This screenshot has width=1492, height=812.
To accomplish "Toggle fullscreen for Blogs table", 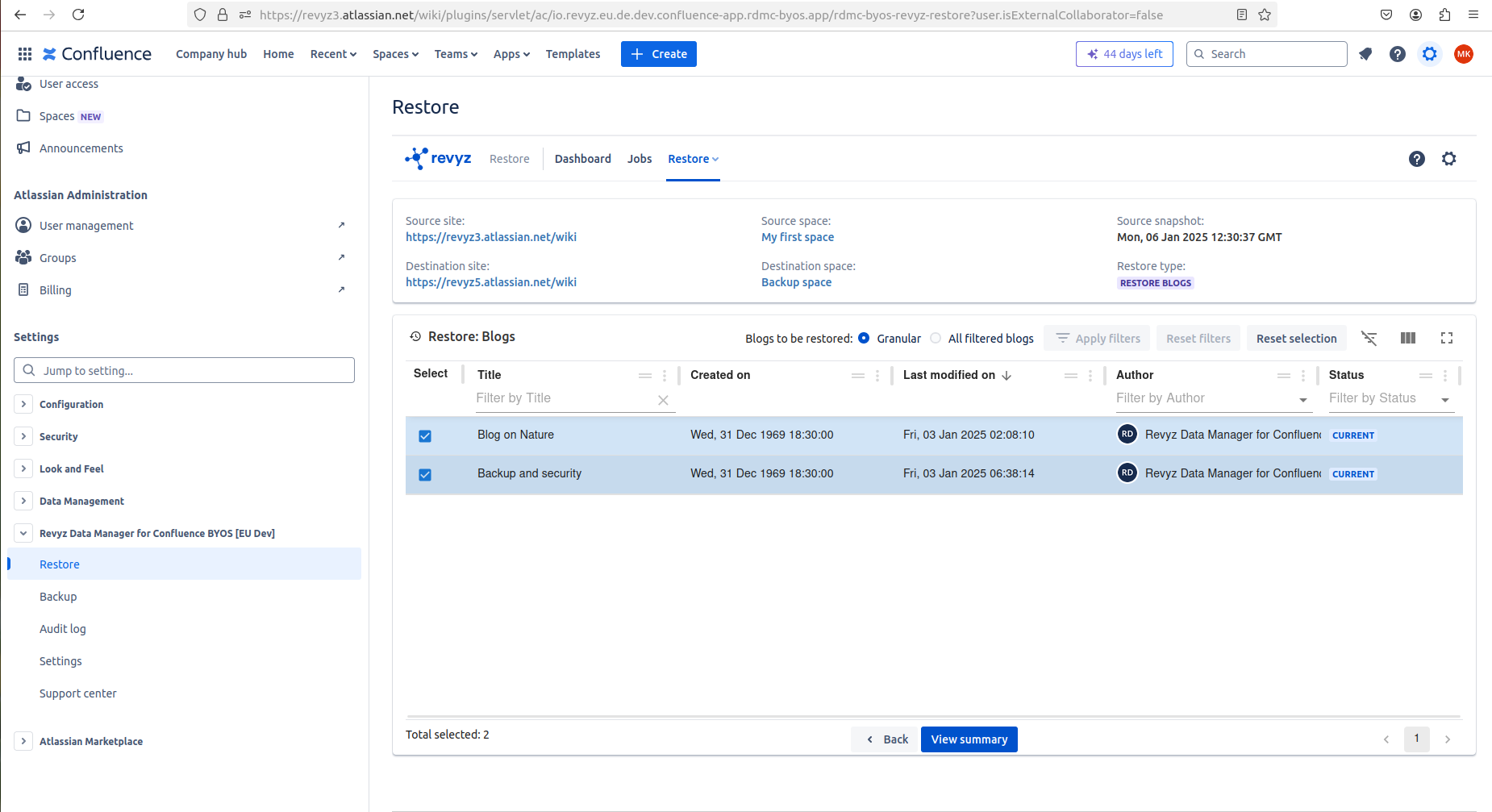I will (x=1447, y=338).
